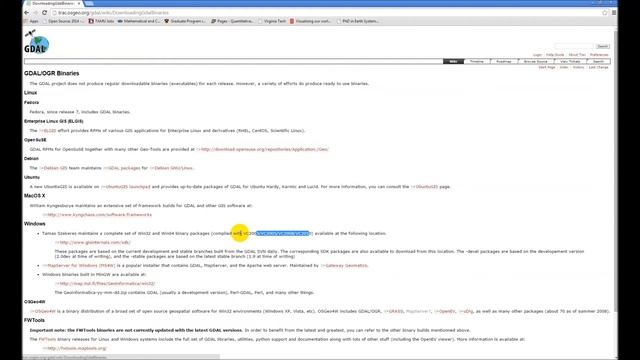Click the browser back arrow
This screenshot has height=360, width=640.
(x=27, y=13)
